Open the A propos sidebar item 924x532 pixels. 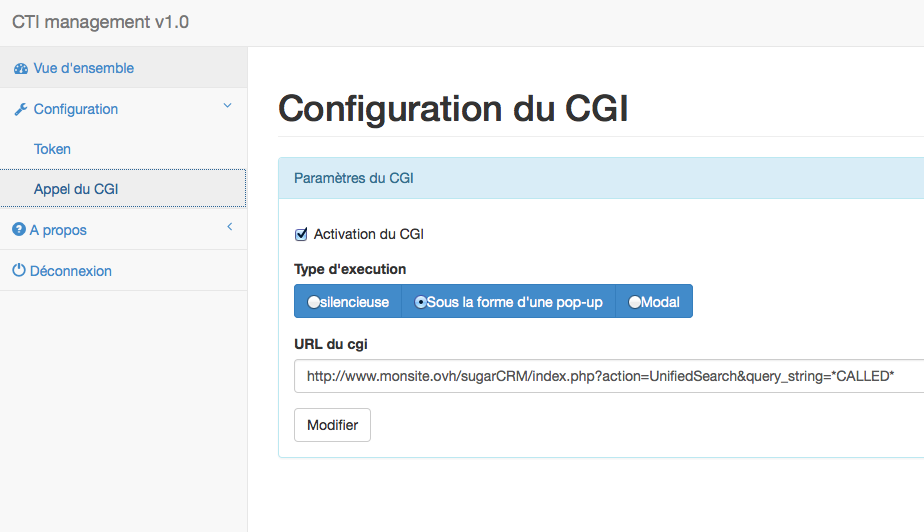[58, 230]
